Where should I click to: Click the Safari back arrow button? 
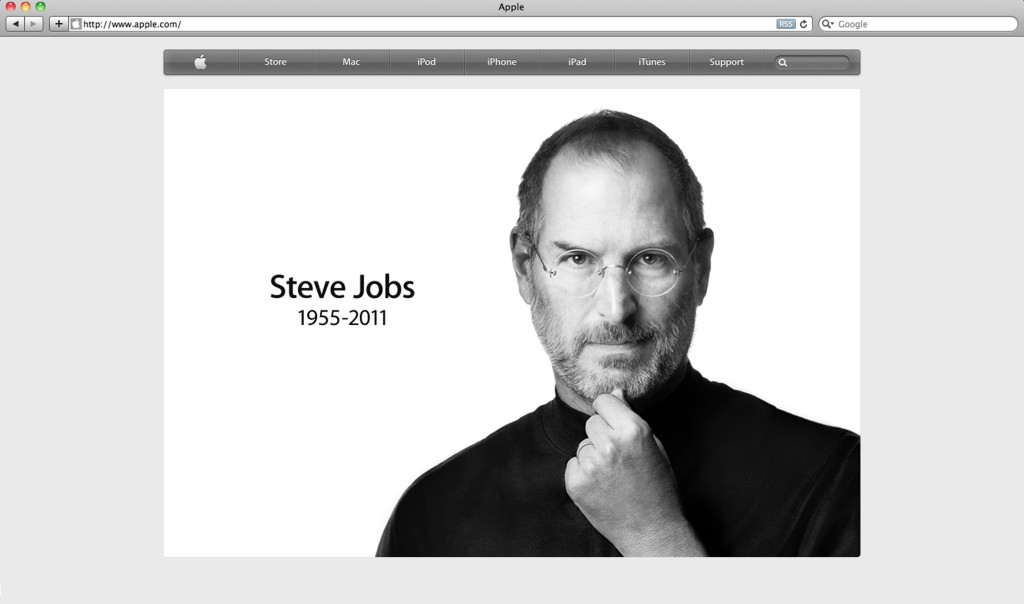[15, 24]
